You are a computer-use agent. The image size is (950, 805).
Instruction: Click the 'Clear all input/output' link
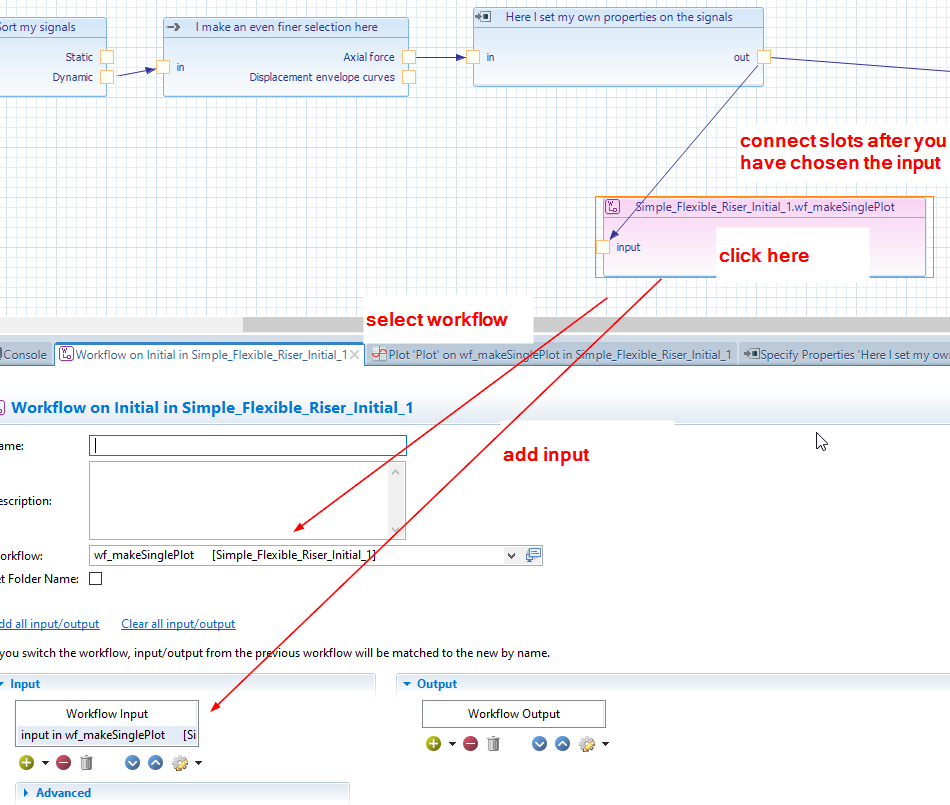pyautogui.click(x=178, y=624)
